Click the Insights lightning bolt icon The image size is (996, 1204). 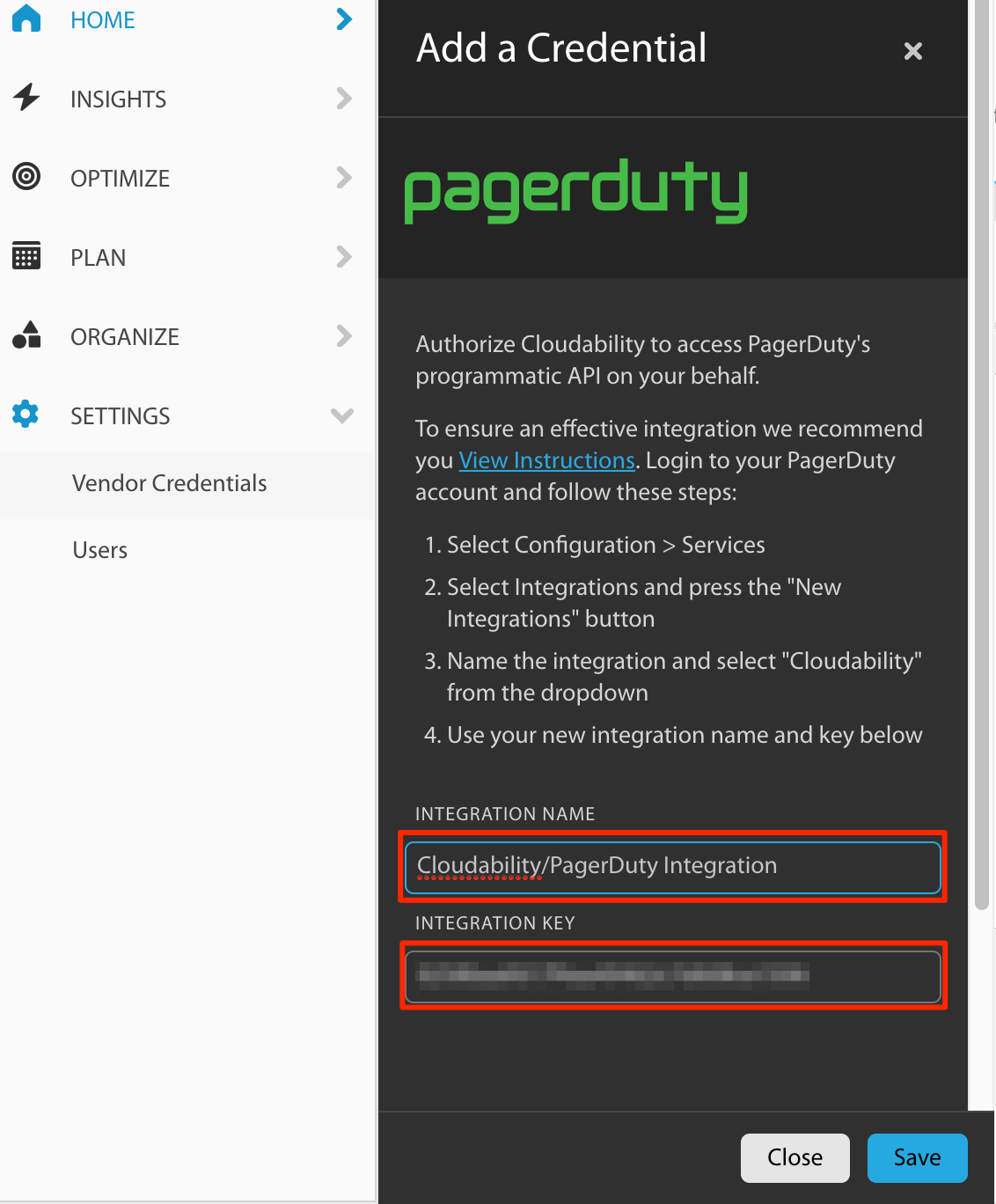click(26, 98)
